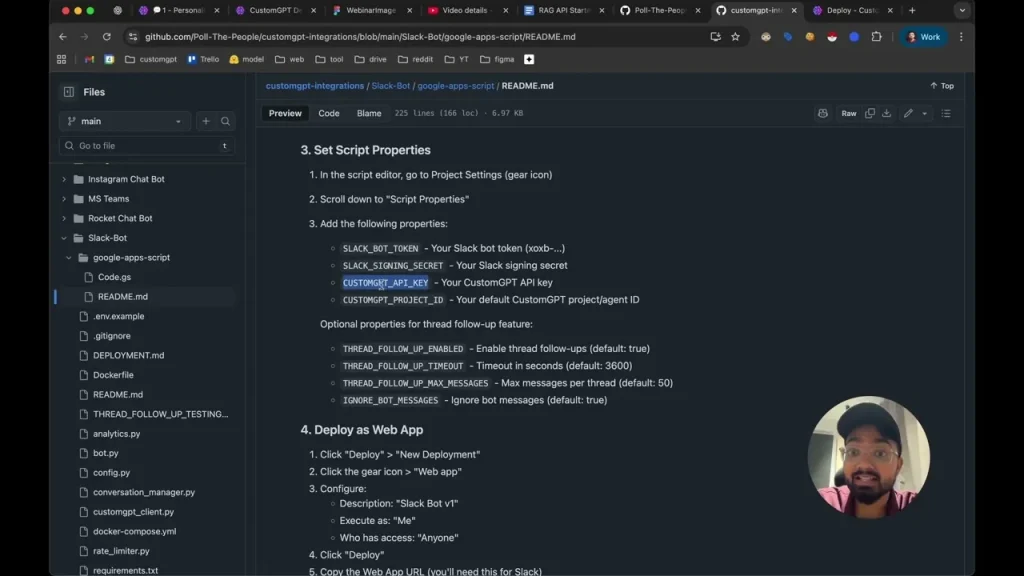Collapse the Files side panel icon
The height and width of the screenshot is (576, 1024).
[69, 92]
